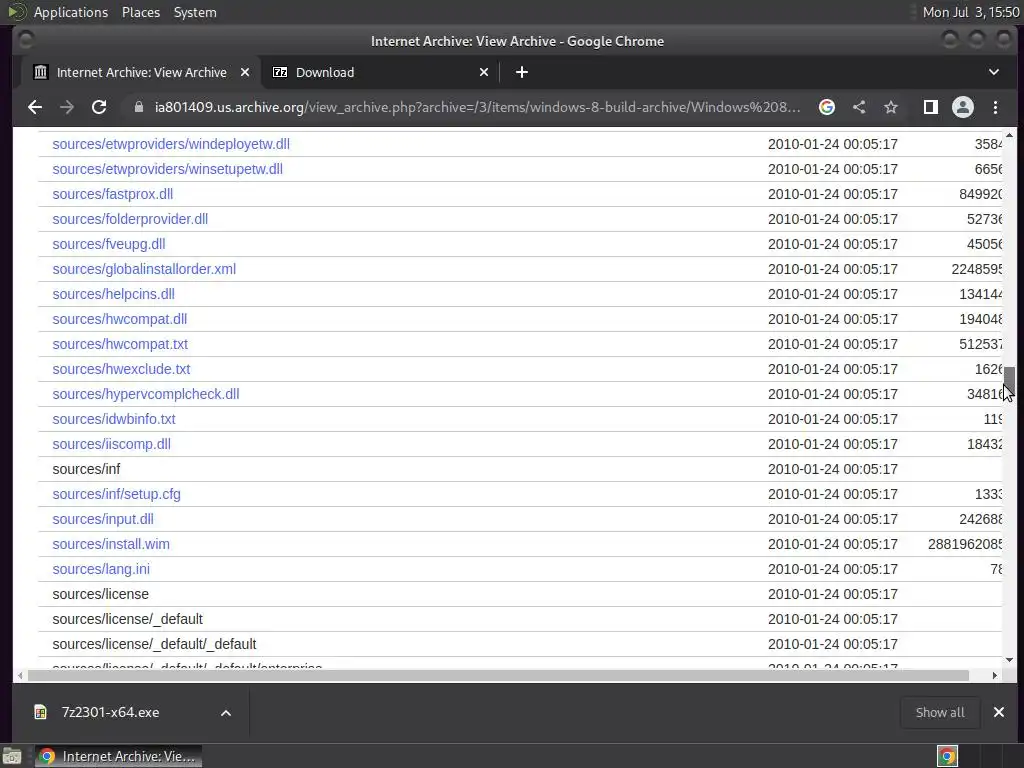The image size is (1024, 768).
Task: Click the show desktop icon in bottom panel
Action: (x=12, y=756)
